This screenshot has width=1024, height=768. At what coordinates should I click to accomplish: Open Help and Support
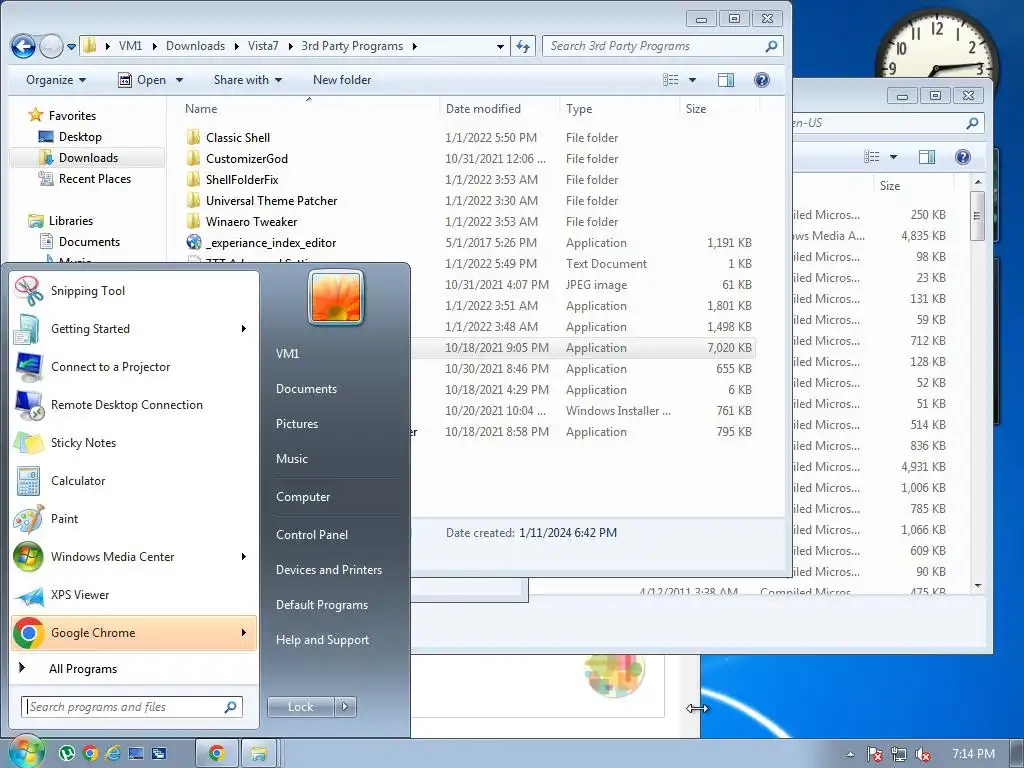pos(322,640)
